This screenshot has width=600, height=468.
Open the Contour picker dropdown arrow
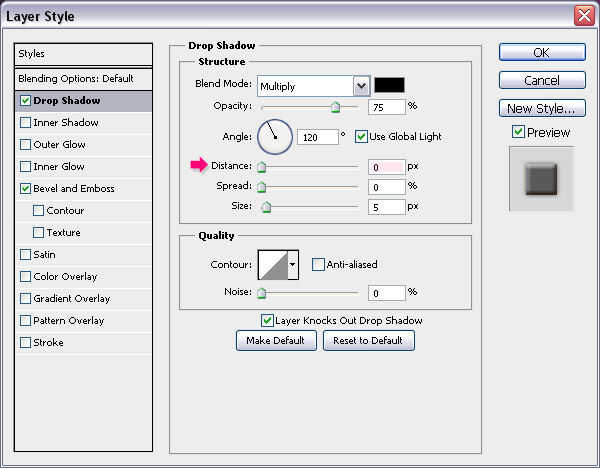(293, 264)
